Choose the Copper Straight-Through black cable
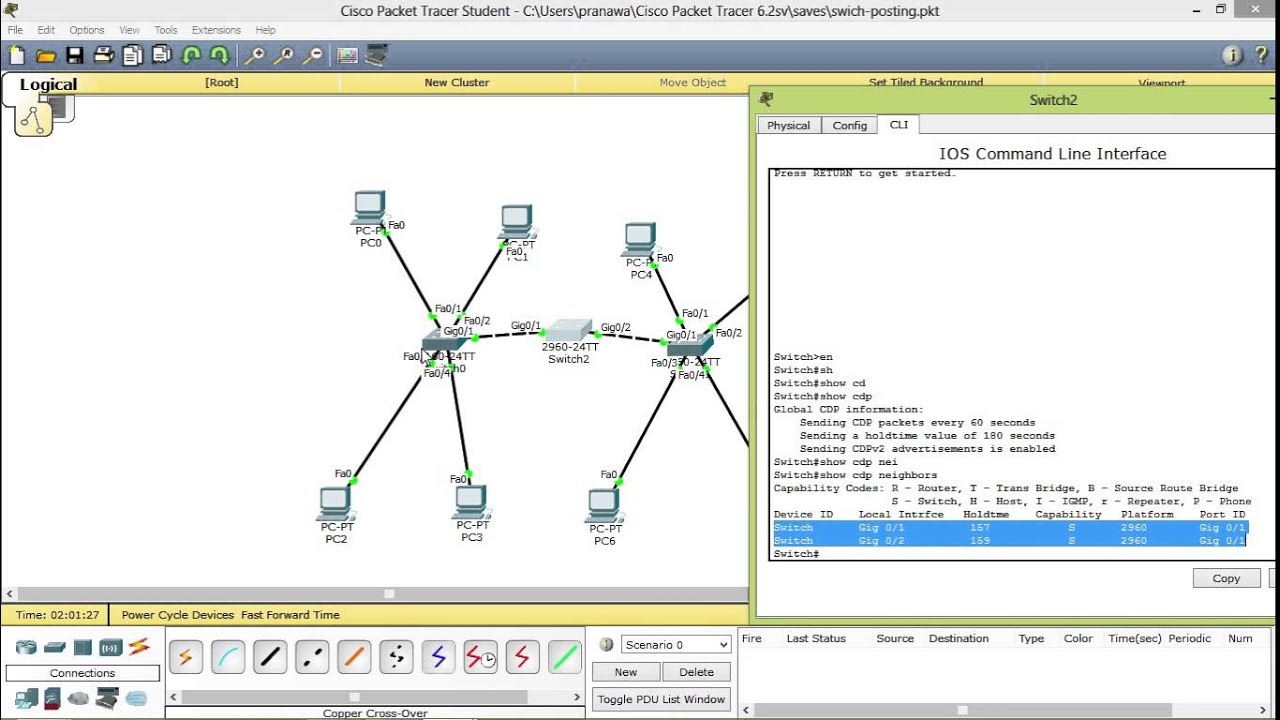This screenshot has height=720, width=1280. tap(270, 657)
